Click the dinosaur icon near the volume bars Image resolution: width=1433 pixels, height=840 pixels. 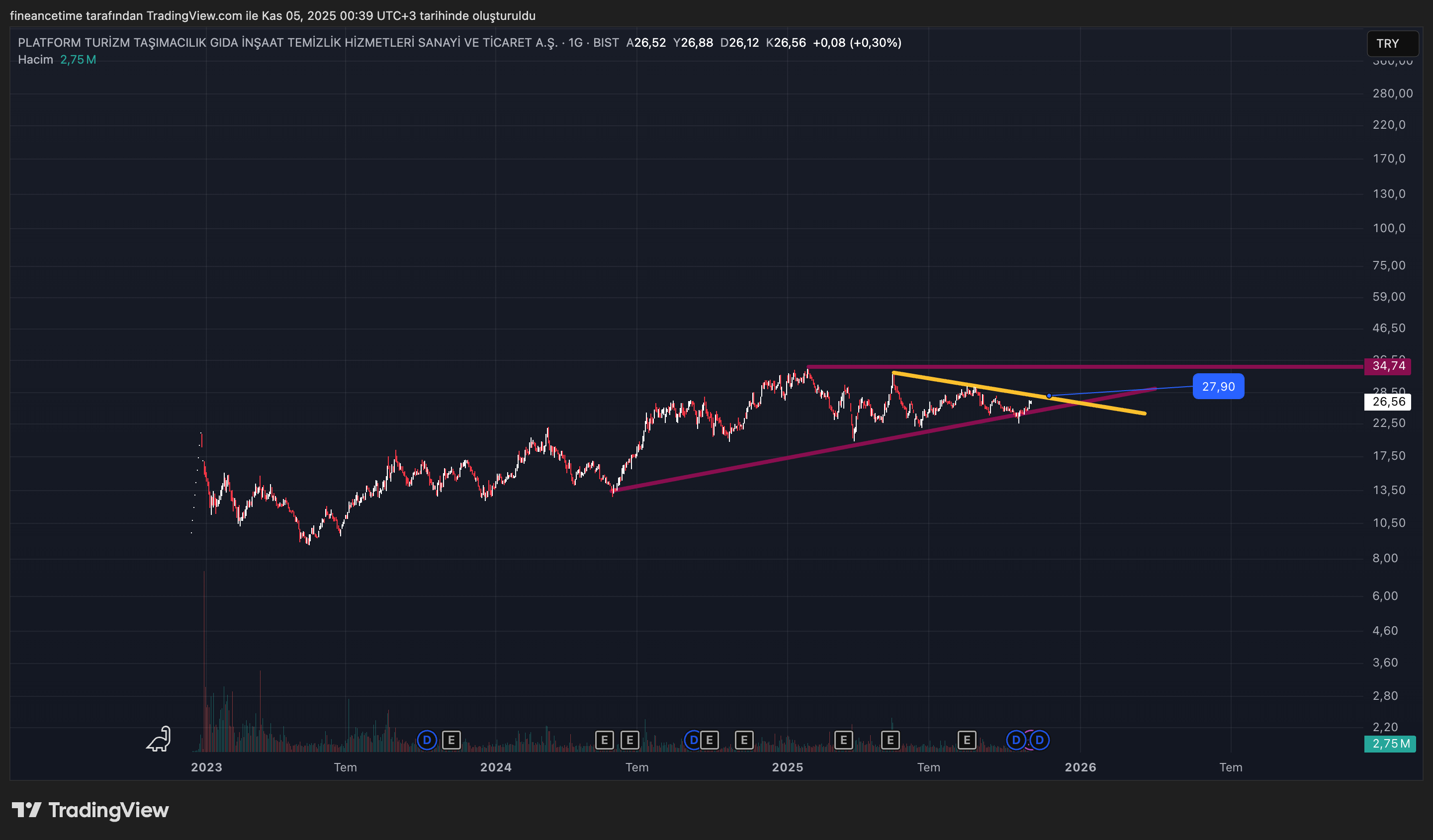159,739
